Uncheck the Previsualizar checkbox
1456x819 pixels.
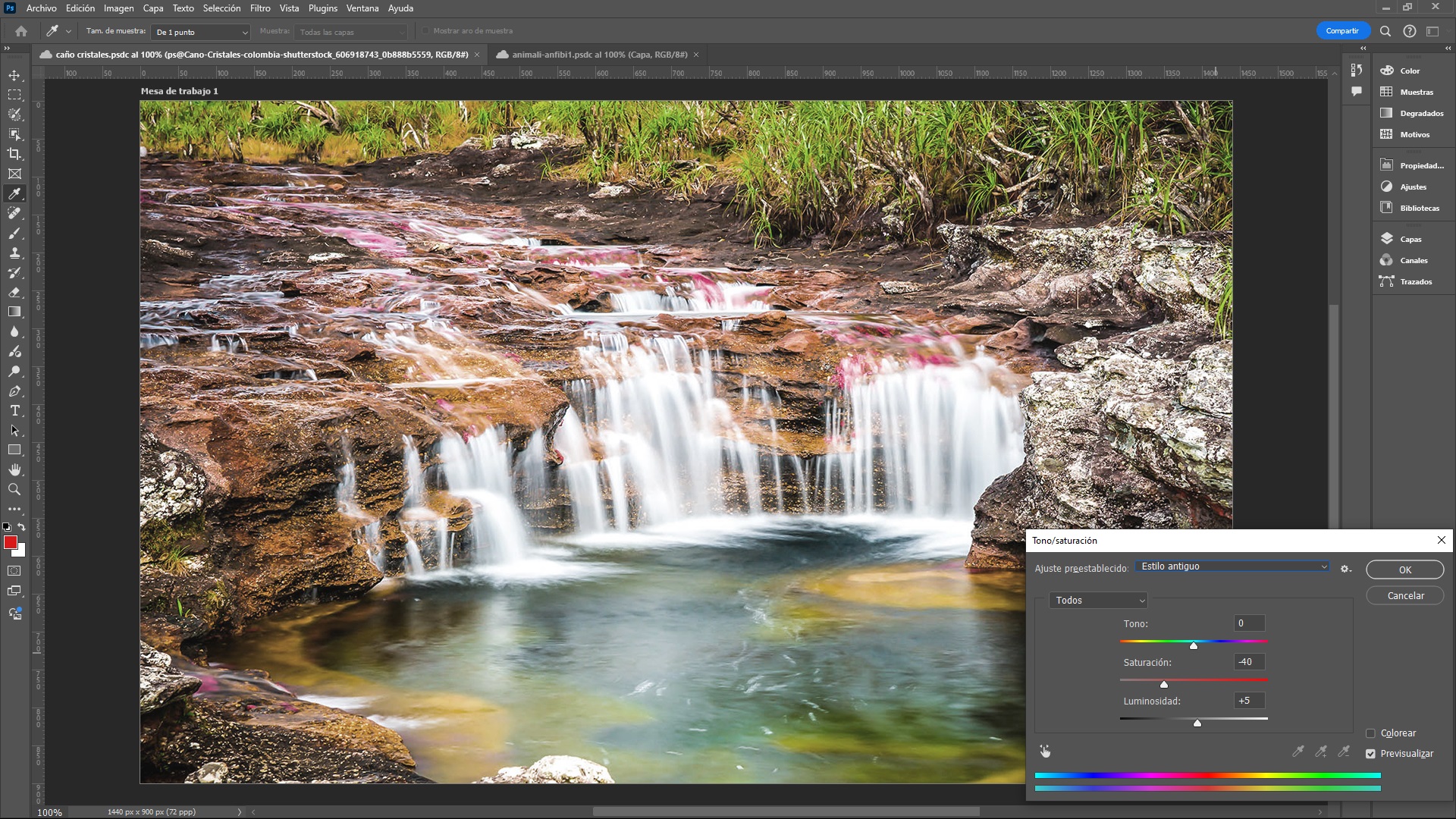click(1370, 754)
